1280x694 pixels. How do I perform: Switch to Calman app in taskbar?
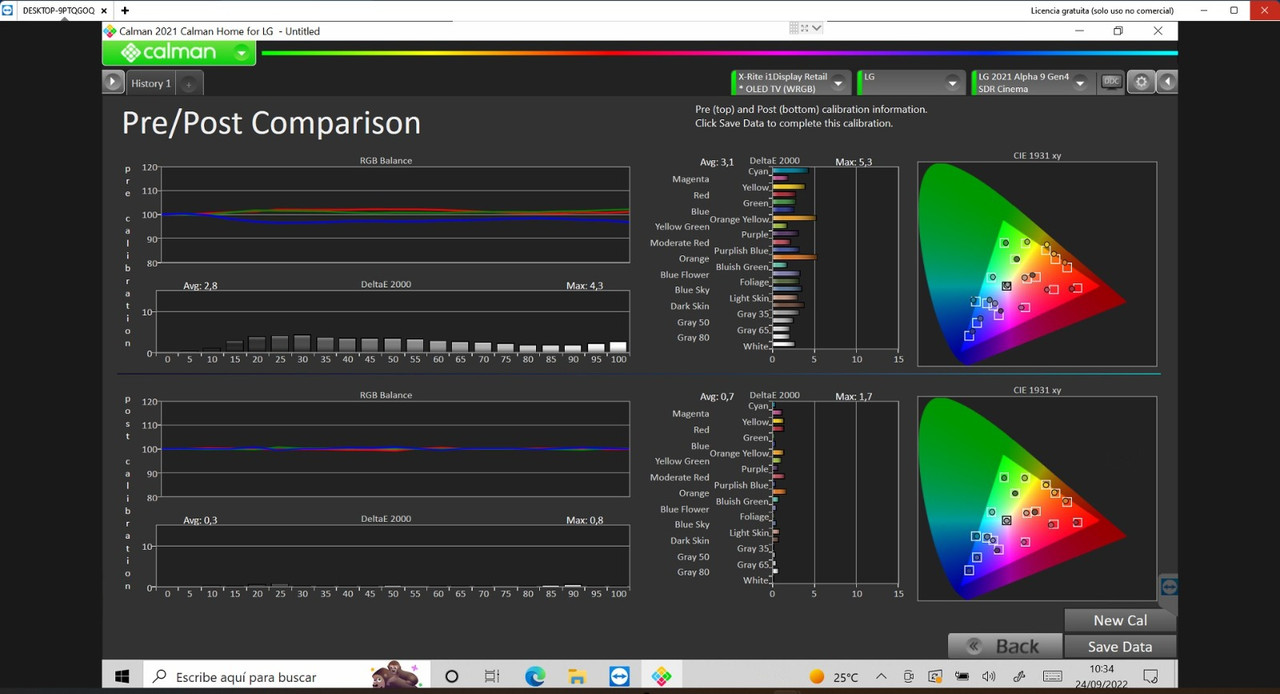(x=661, y=677)
